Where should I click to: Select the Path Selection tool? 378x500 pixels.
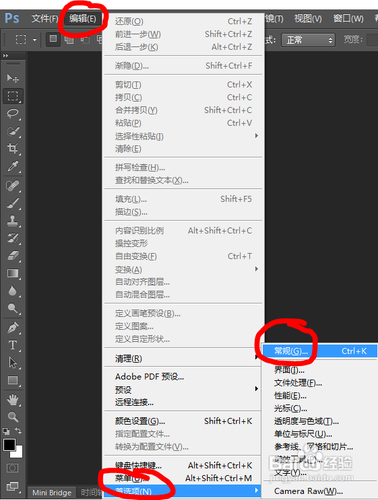[13, 363]
